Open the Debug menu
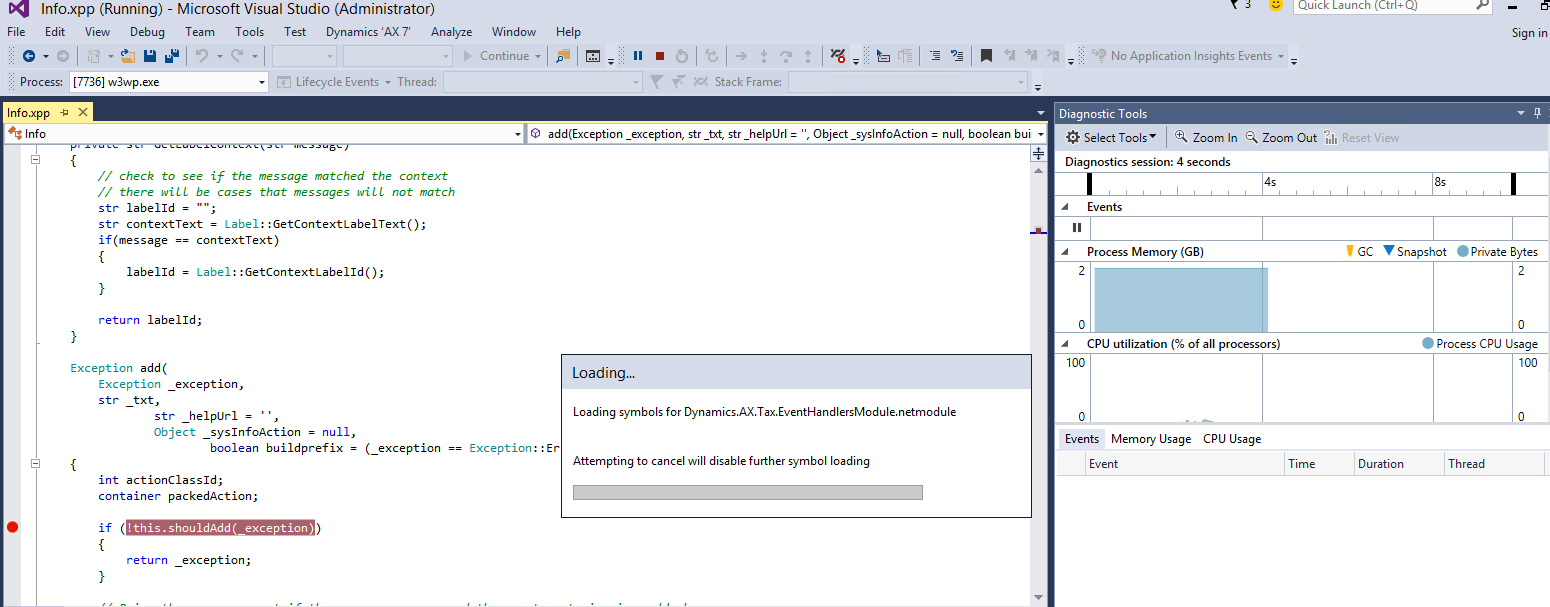This screenshot has width=1550, height=607. (147, 32)
